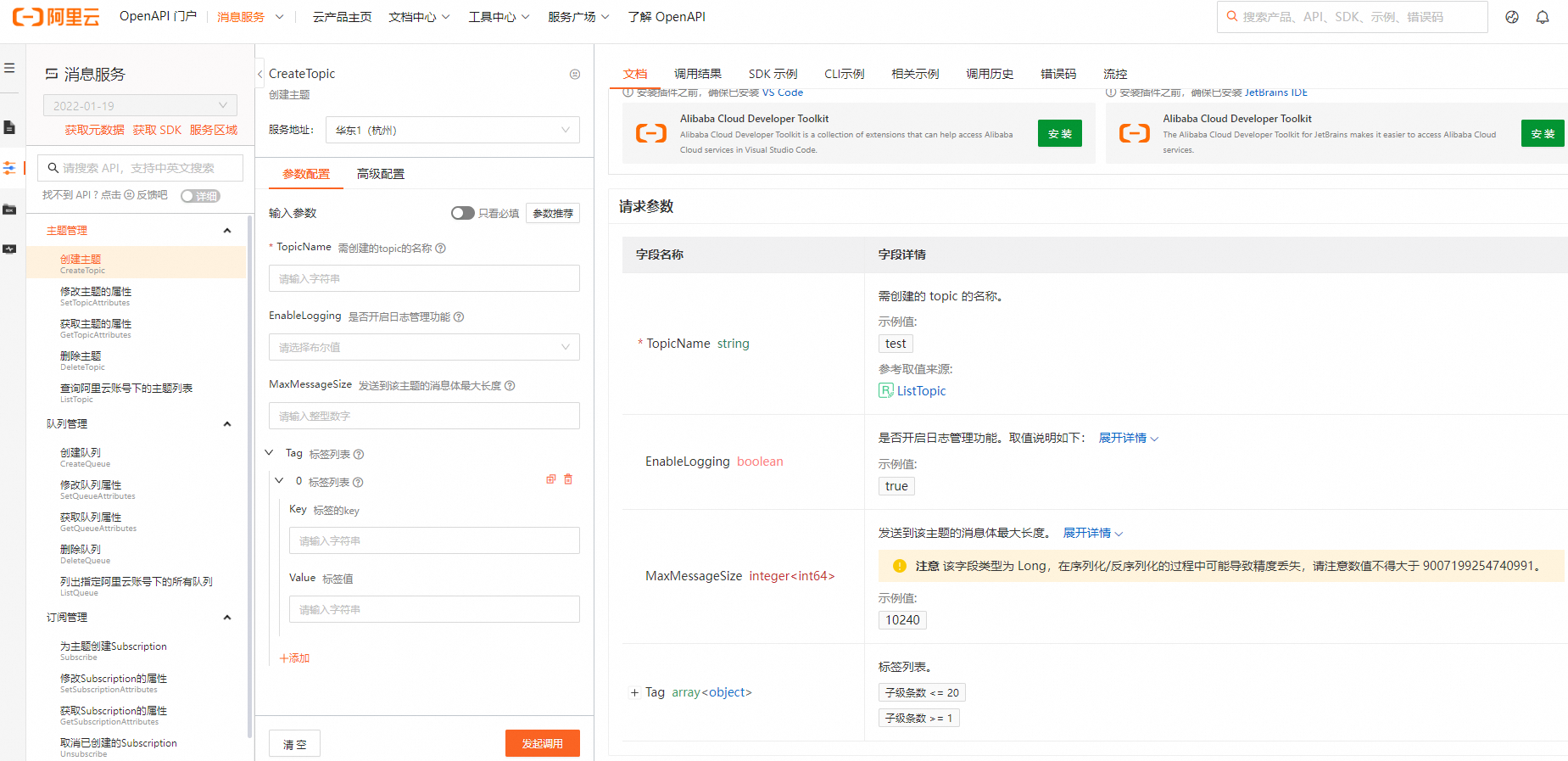The height and width of the screenshot is (761, 1568).
Task: Click the 参数推荐 button
Action: pos(553,213)
